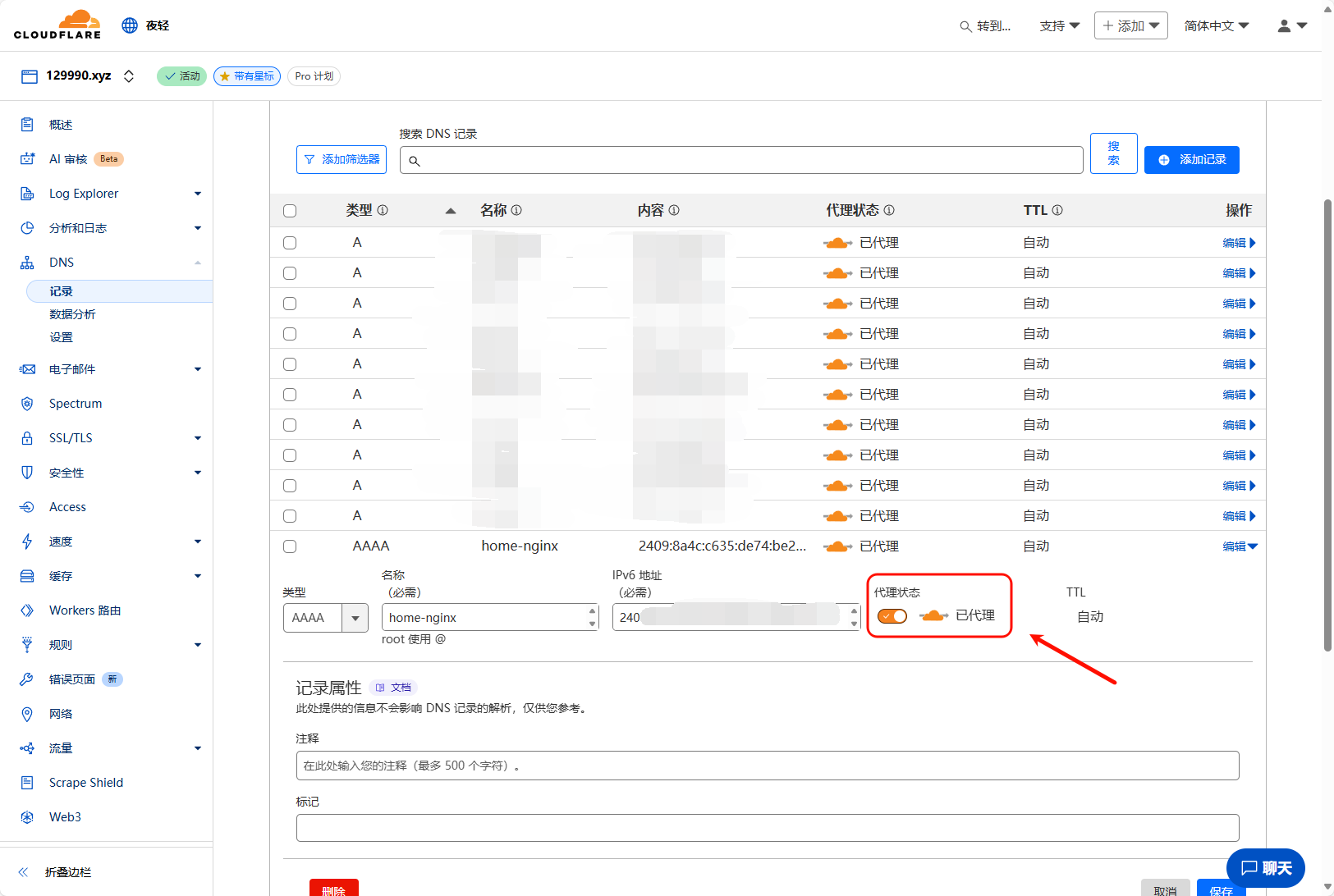Tick the checkbox for the home-nginx AAAA row
Screen dimensions: 1334x896
click(290, 546)
